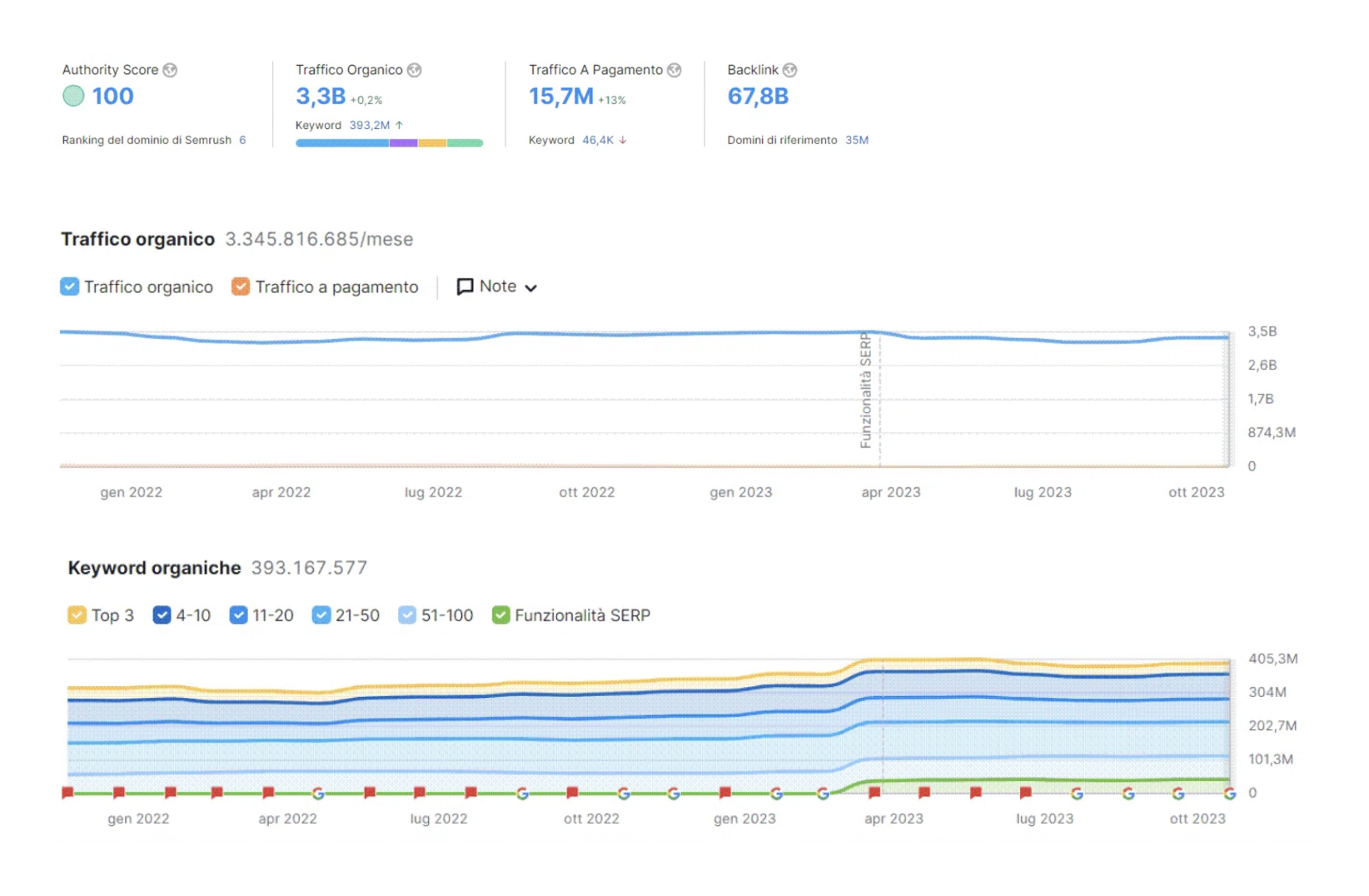Select the Google marker between lug 2022 and ott 2022

point(522,793)
